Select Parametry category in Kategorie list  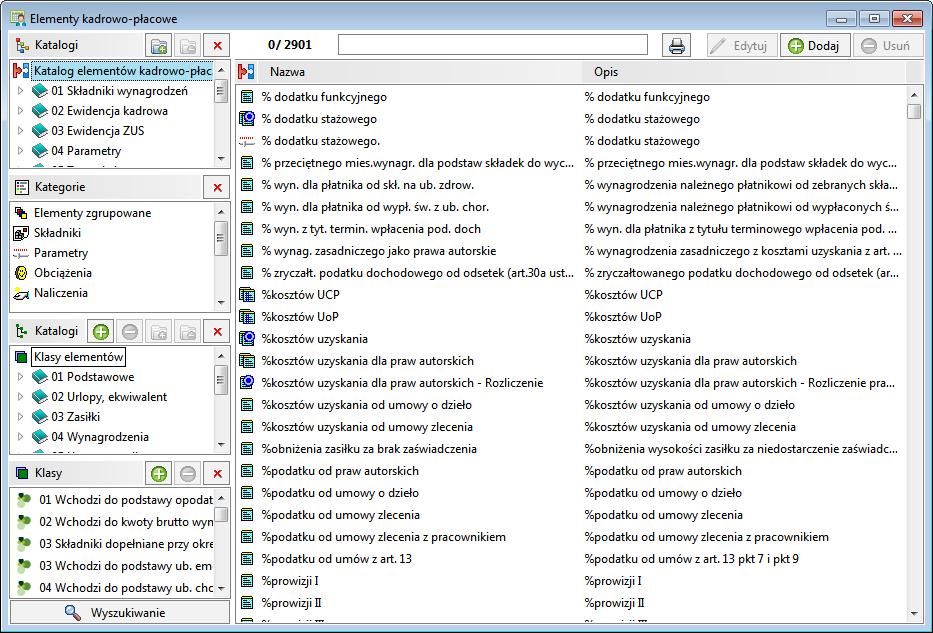click(61, 253)
